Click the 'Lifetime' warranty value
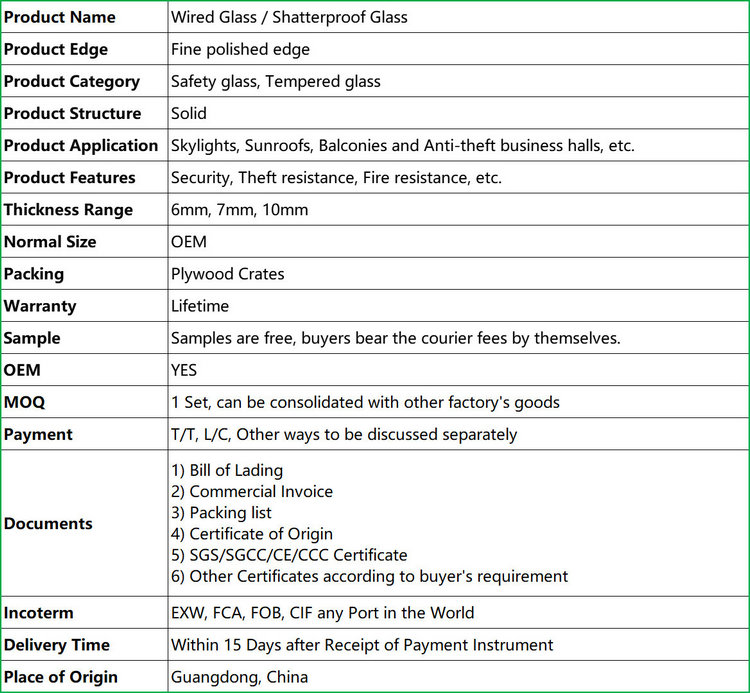The width and height of the screenshot is (750, 693). (x=200, y=306)
